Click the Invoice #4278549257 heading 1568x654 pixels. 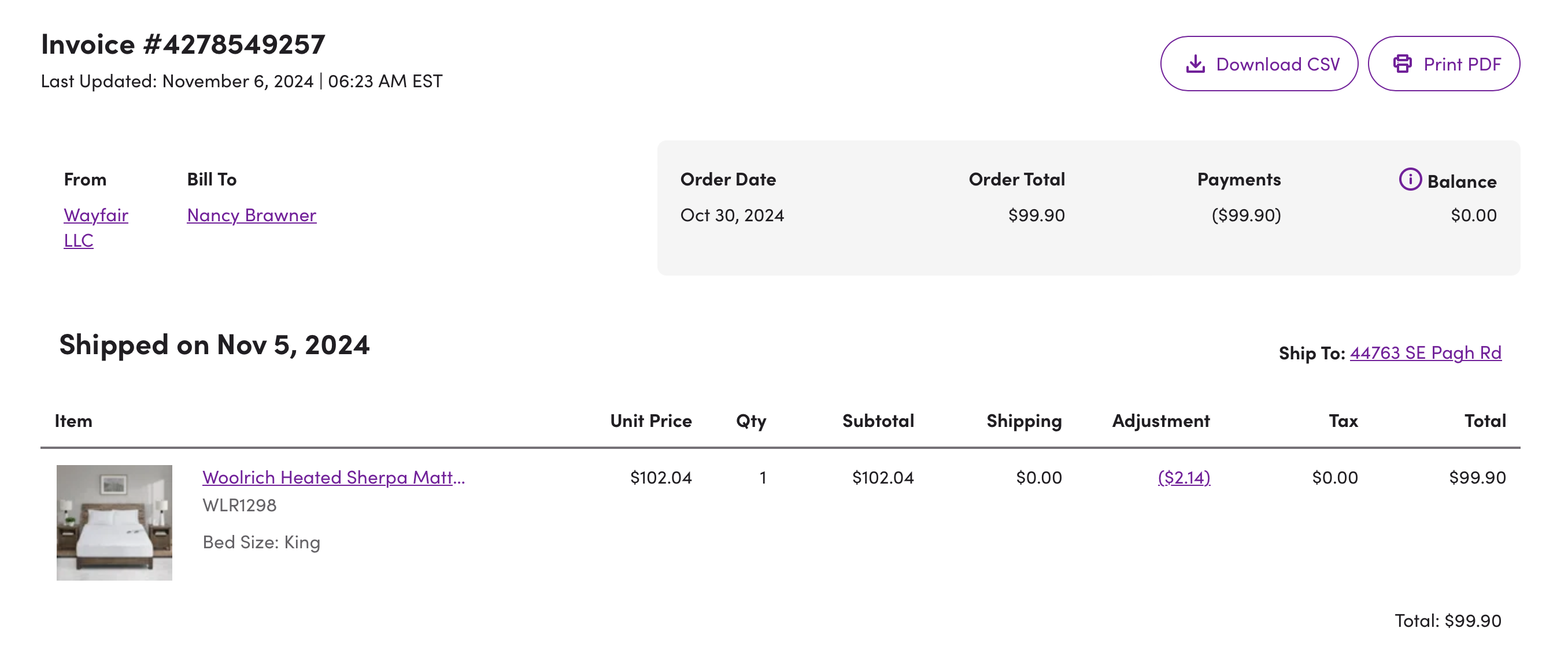pos(183,44)
